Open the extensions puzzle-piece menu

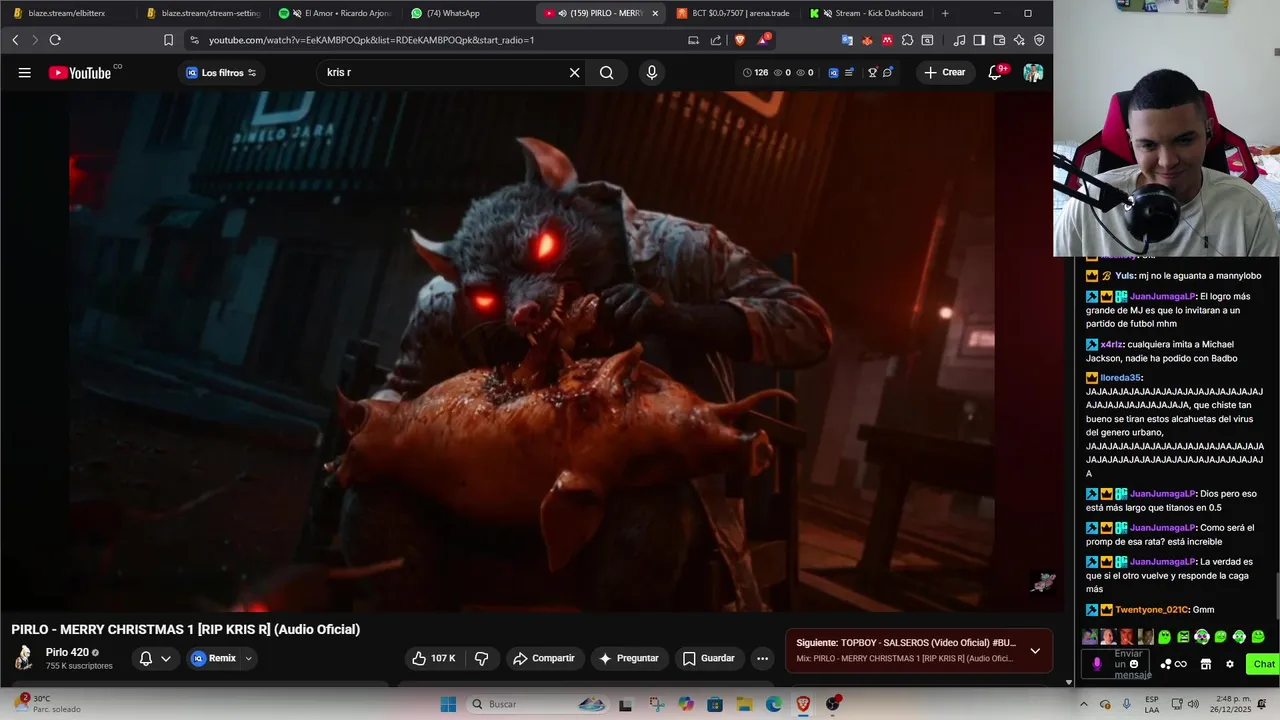(x=907, y=40)
